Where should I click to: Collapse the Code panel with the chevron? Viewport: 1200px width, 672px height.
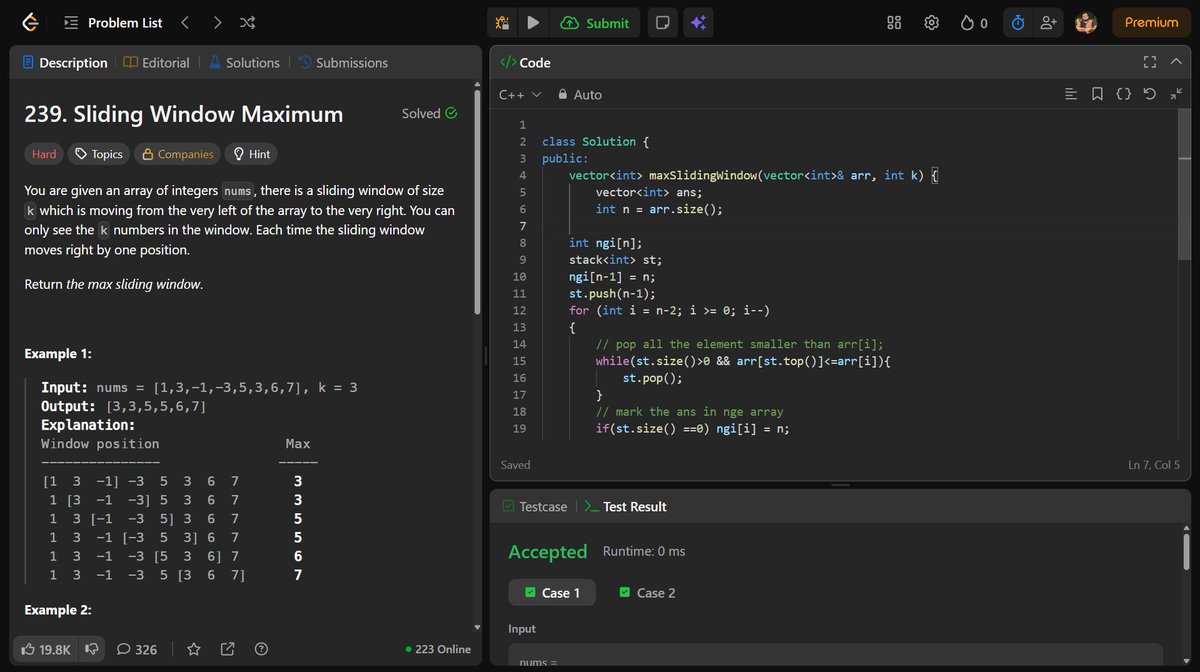click(x=1176, y=61)
